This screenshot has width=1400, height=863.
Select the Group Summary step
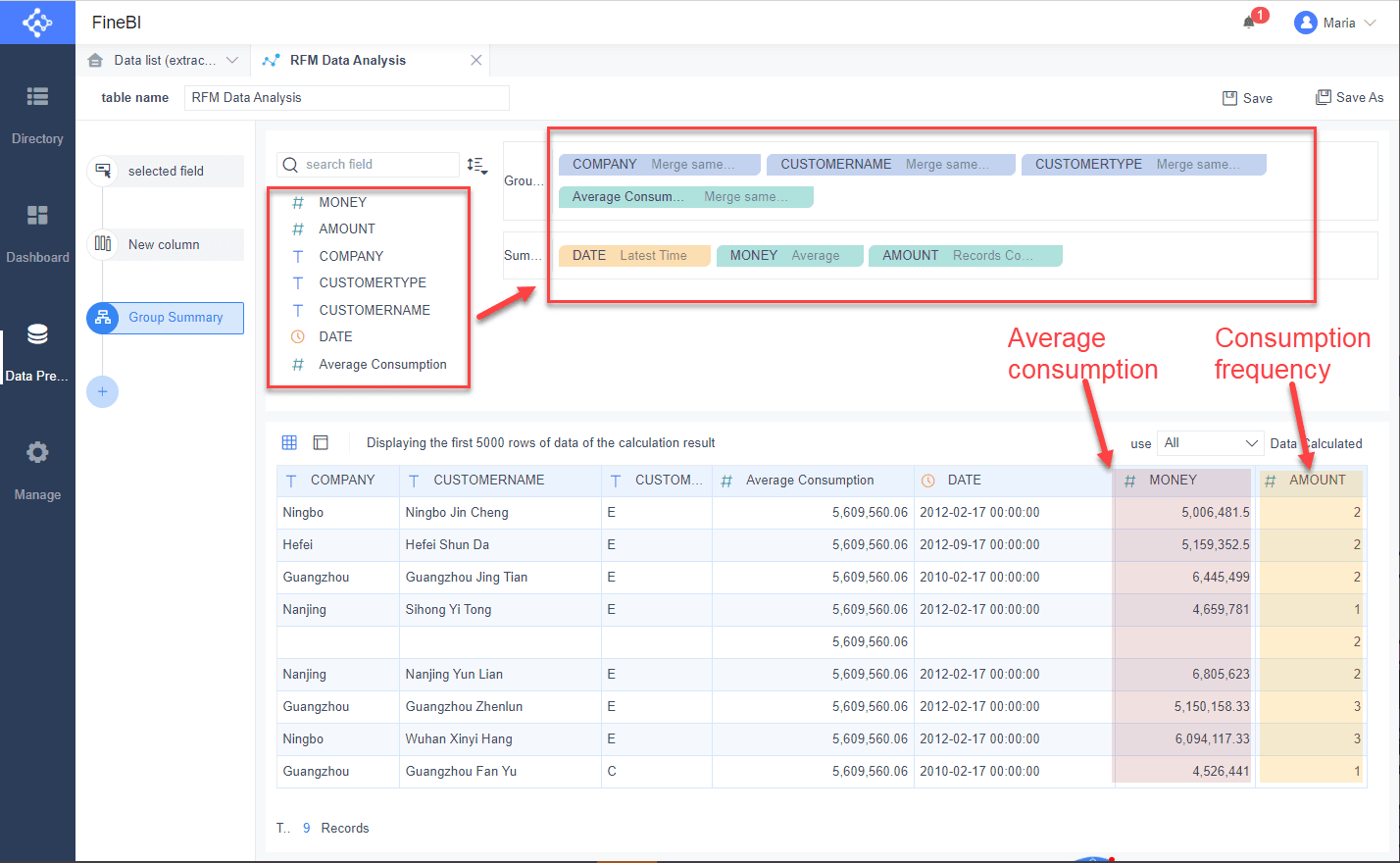tap(165, 318)
